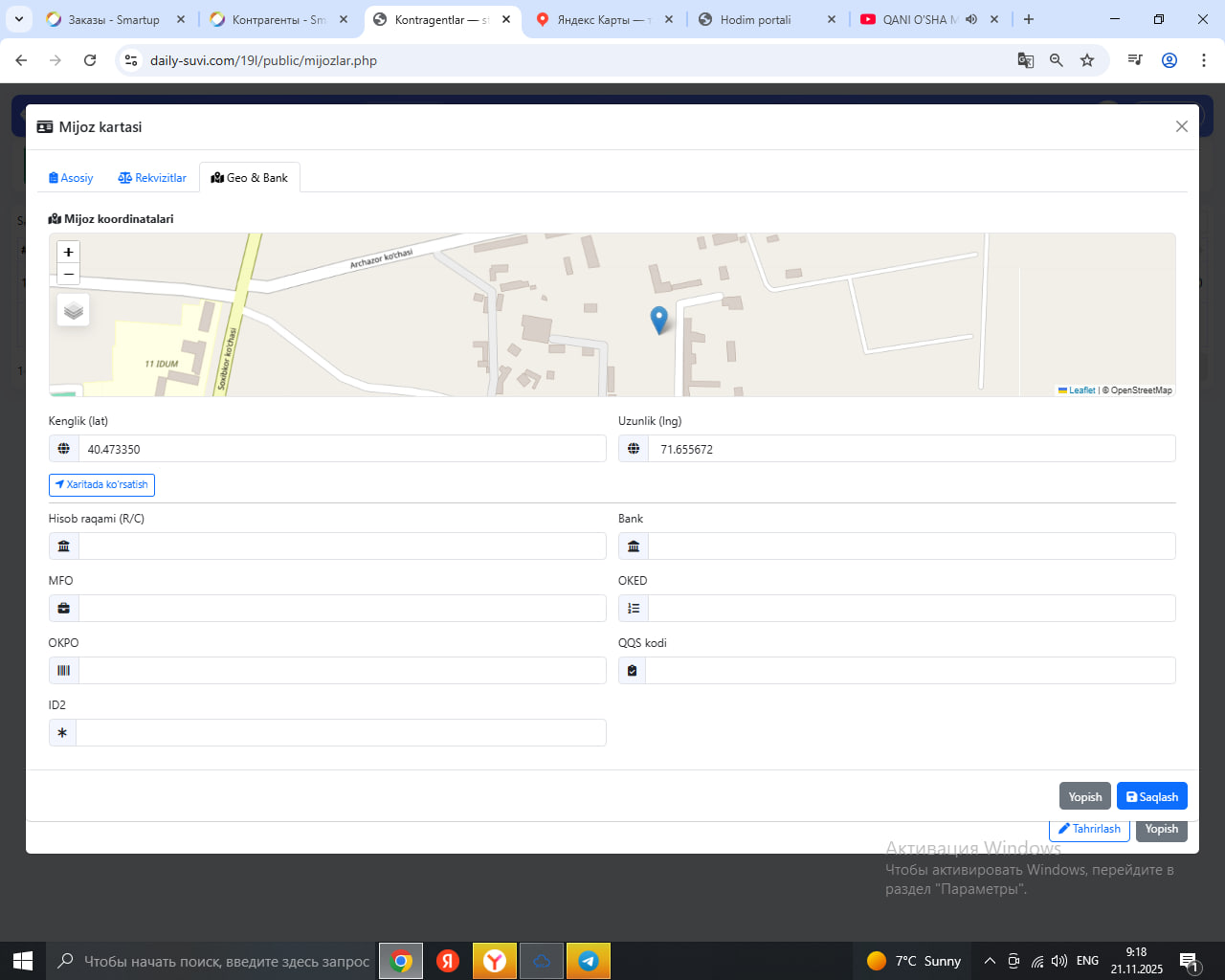Follow the Leaflet attribution link
The height and width of the screenshot is (980, 1225).
pos(1080,390)
